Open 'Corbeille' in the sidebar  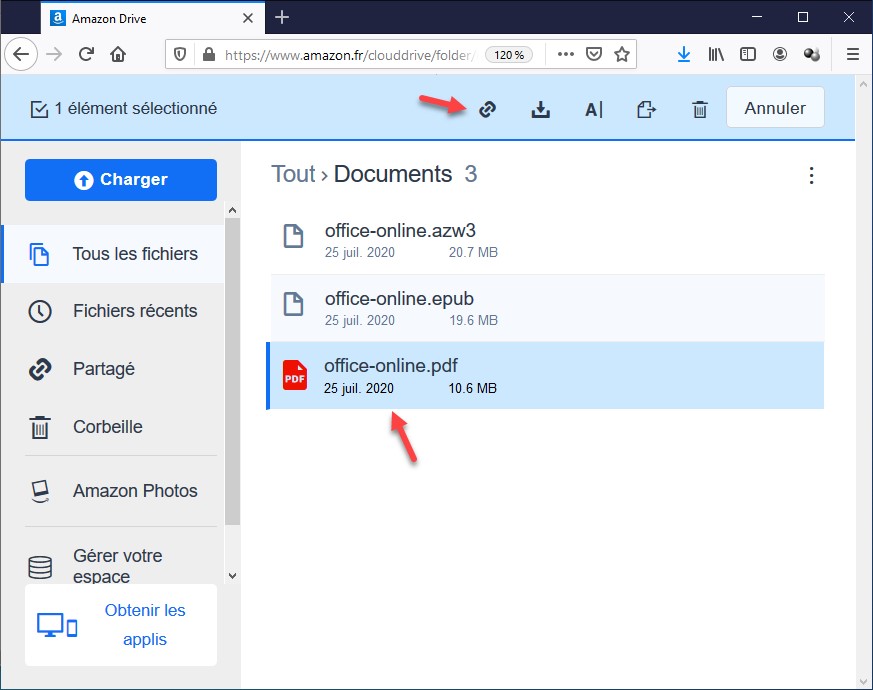point(107,427)
